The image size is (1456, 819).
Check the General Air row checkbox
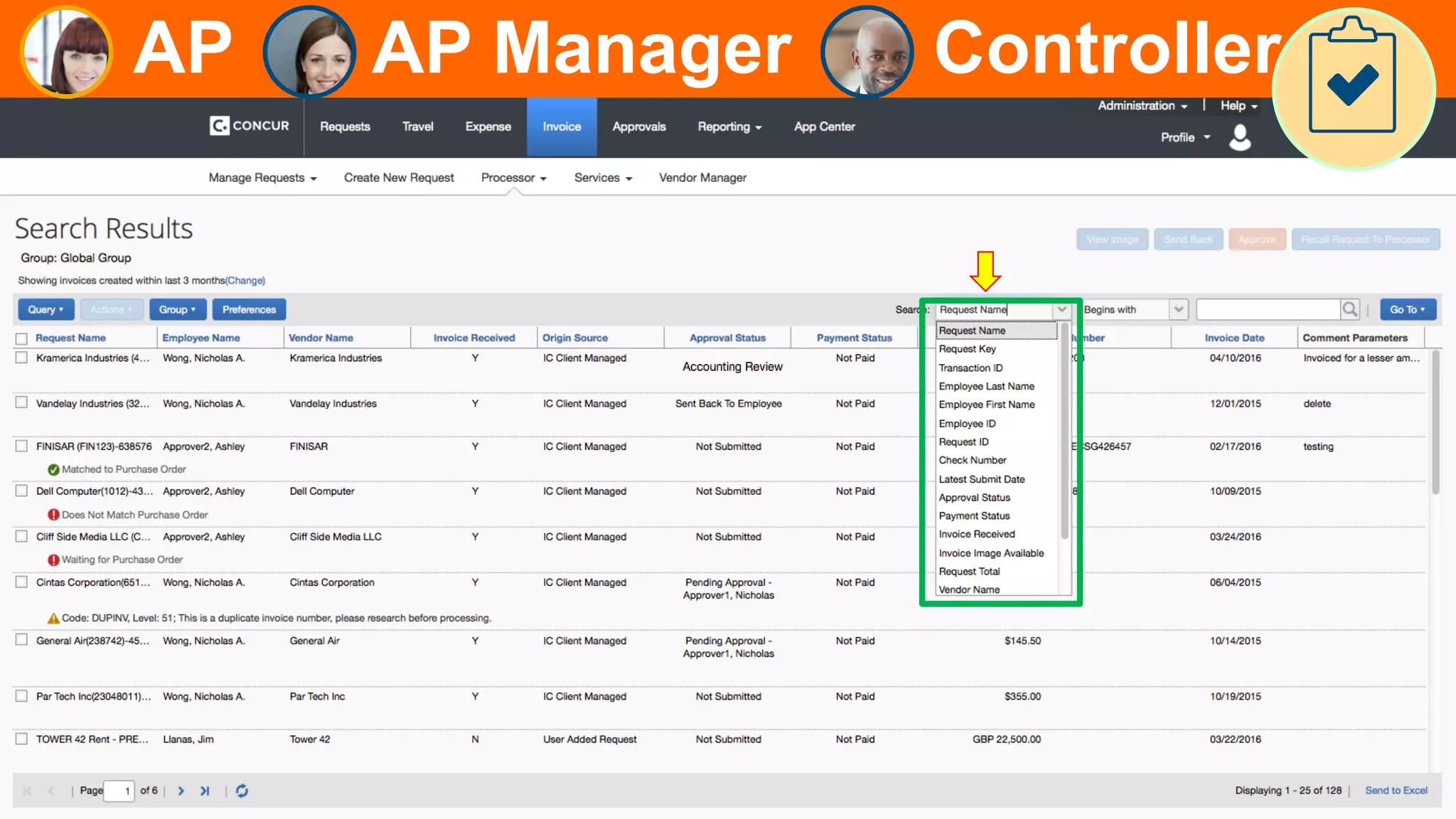pyautogui.click(x=21, y=640)
